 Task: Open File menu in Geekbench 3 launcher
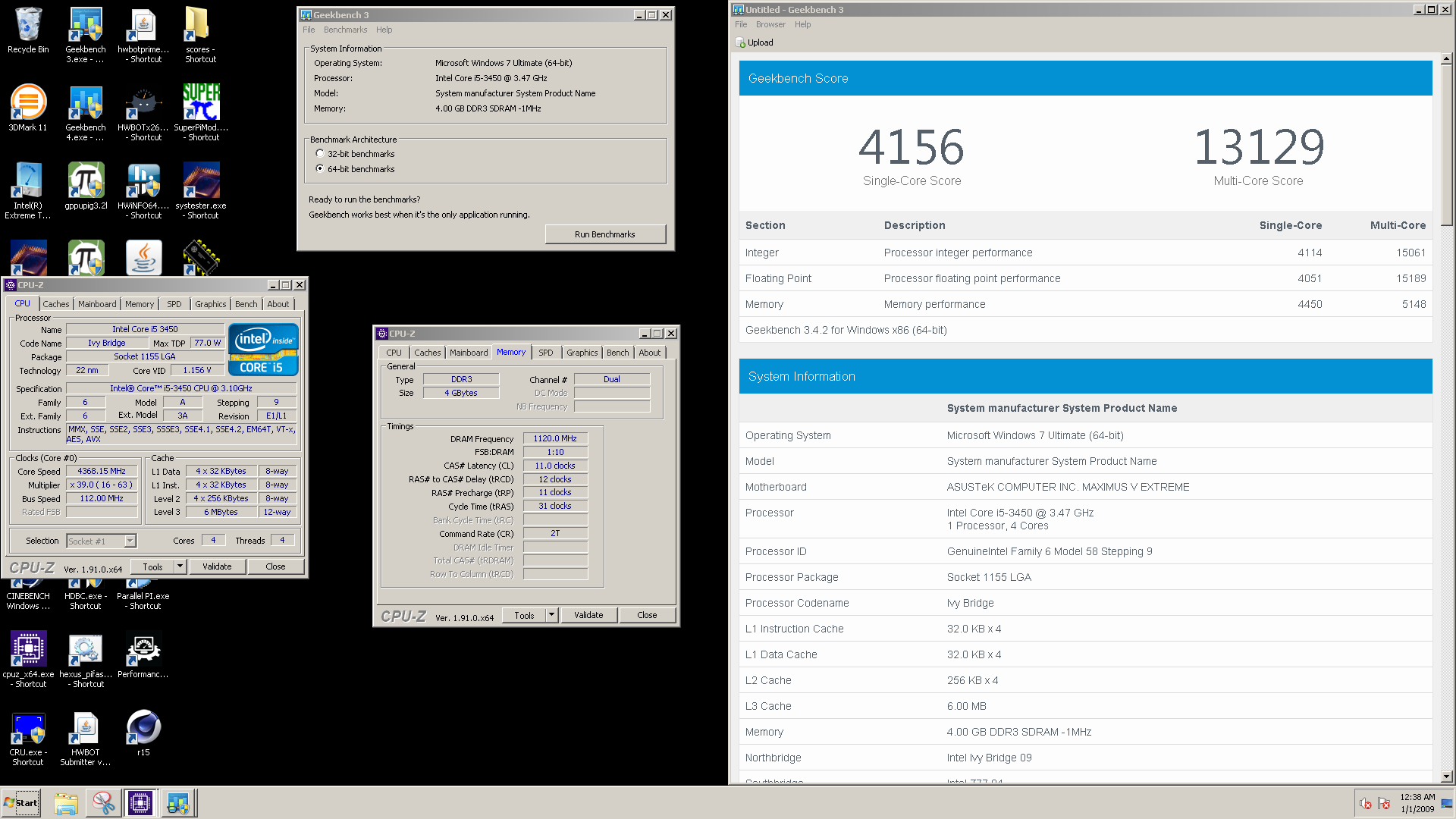(x=309, y=30)
